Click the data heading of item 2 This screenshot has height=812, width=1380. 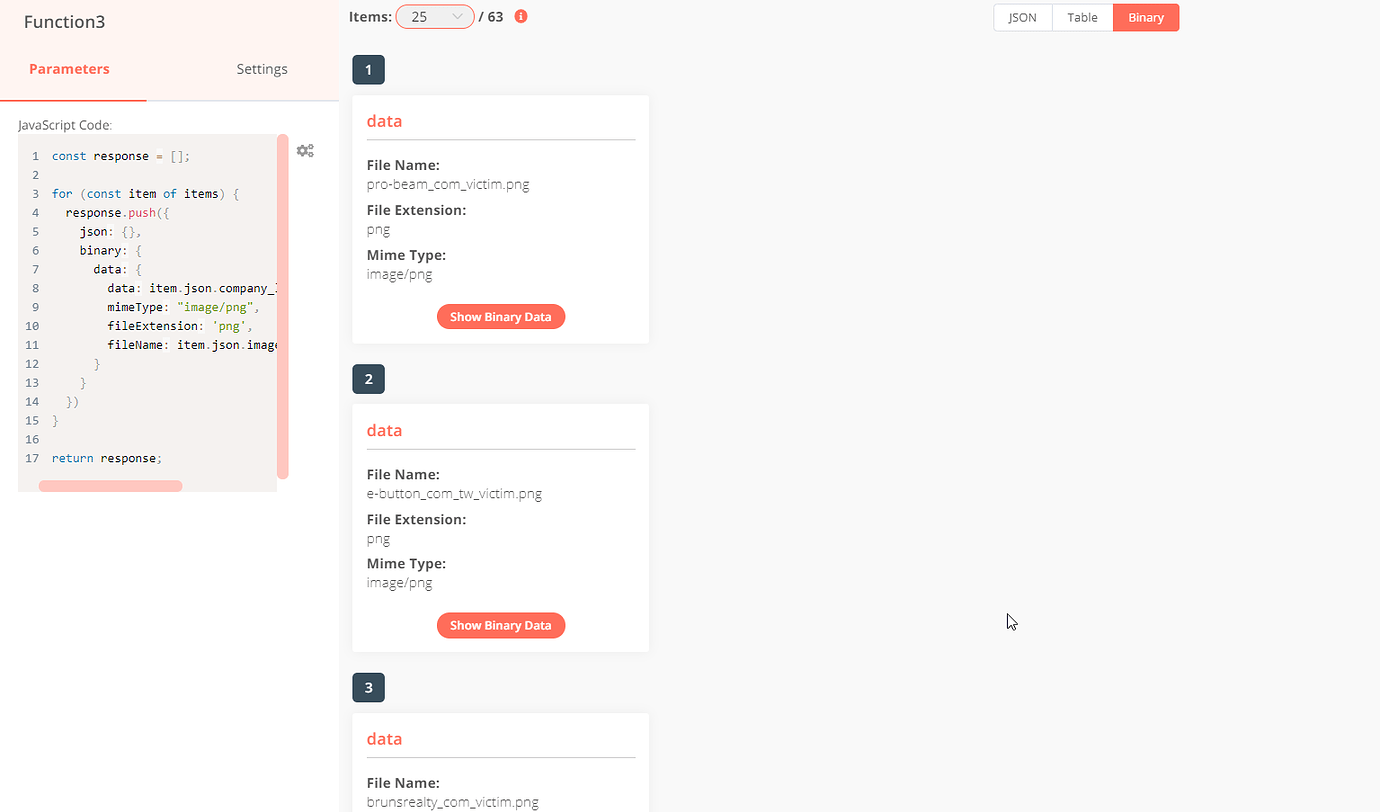[385, 430]
